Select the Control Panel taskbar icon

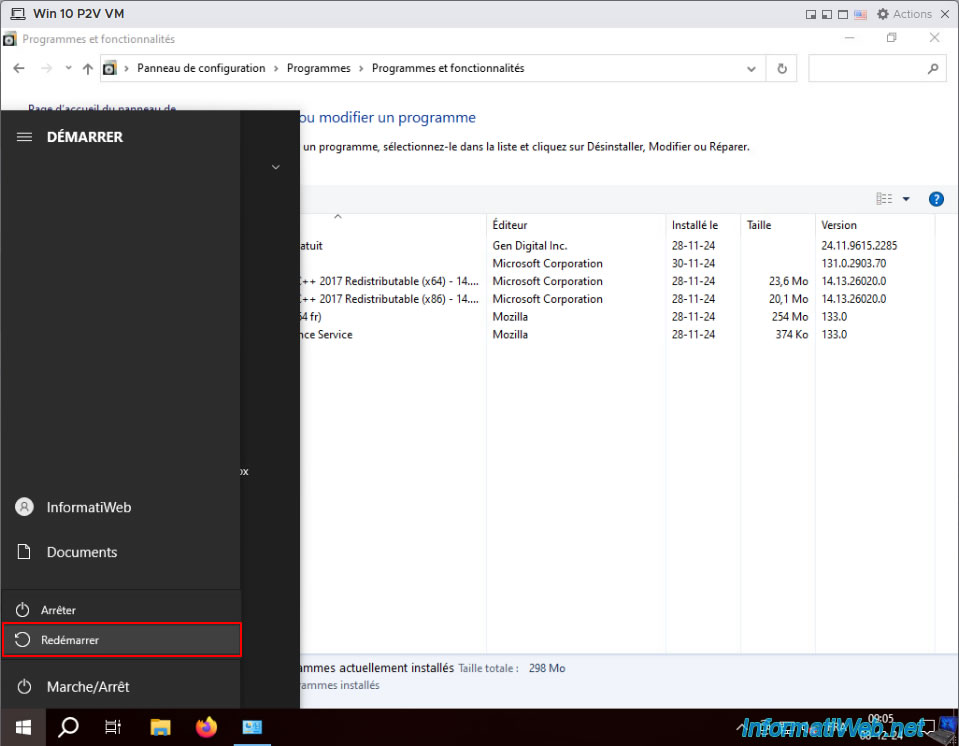[x=252, y=727]
